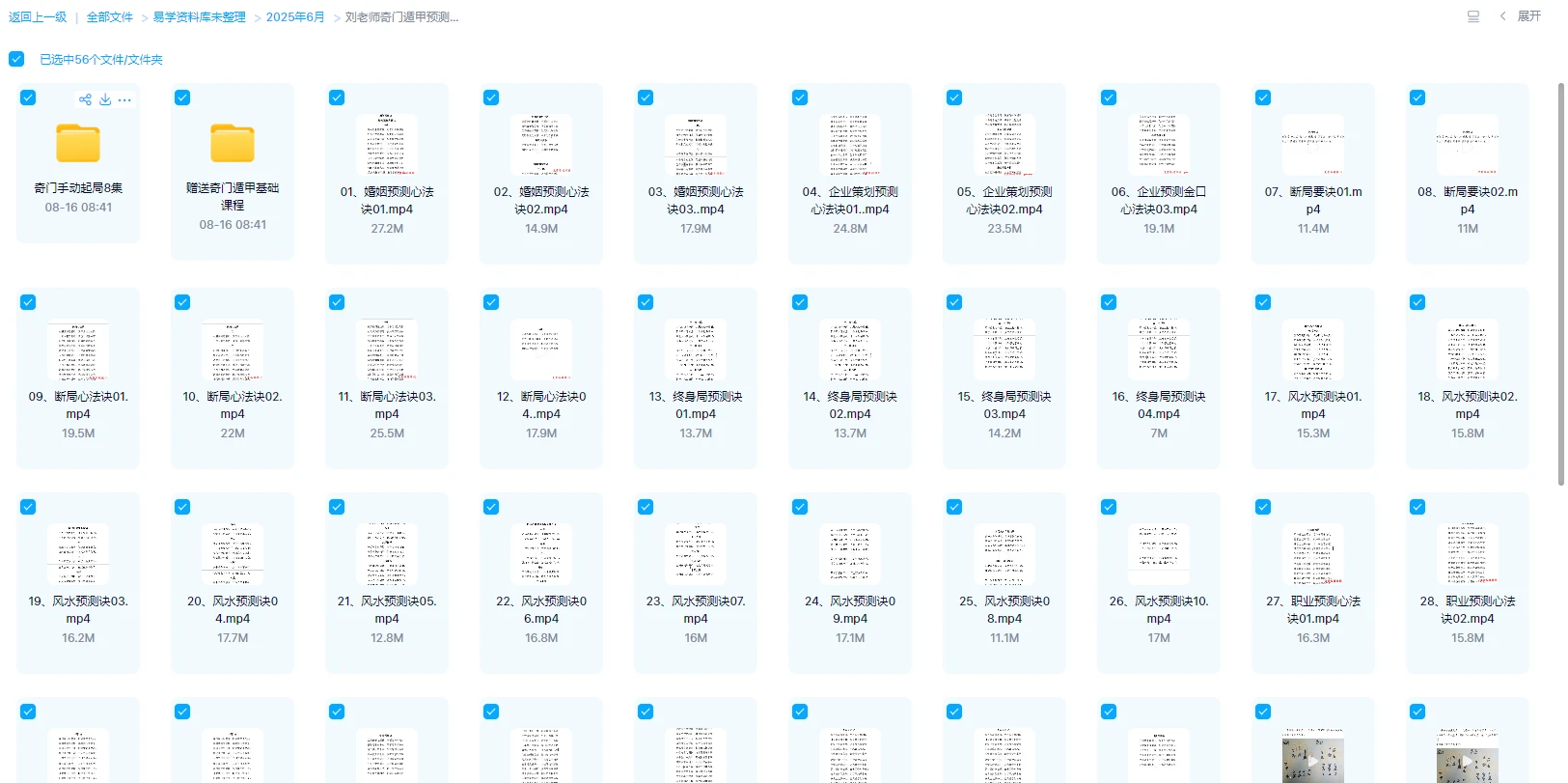Open thumbnail of 03、婚姻预测心法诀03..mp4
The image size is (1568, 783).
click(696, 146)
